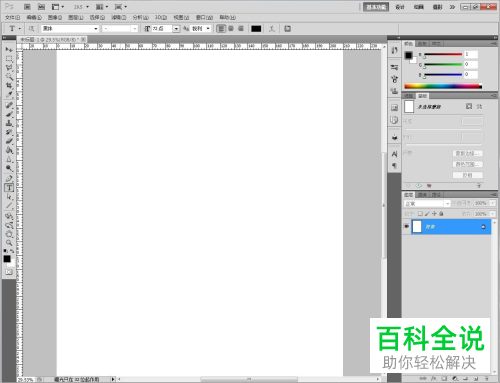This screenshot has width=500, height=383.
Task: Select the Horizontal Type tool in toolbox
Action: [9, 187]
